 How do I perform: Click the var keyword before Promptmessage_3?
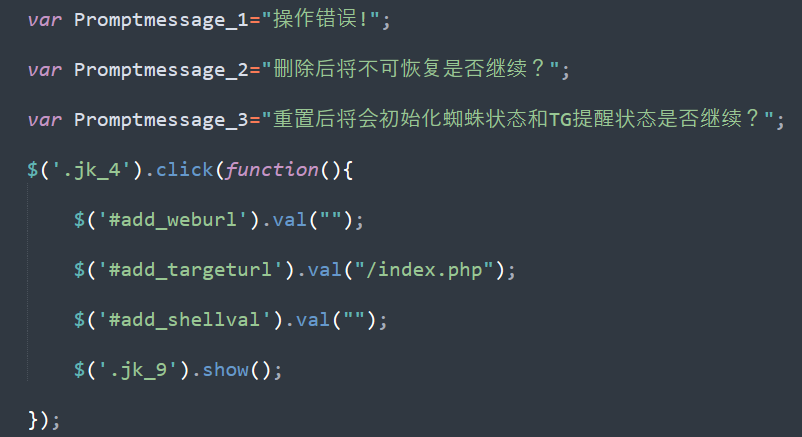pos(44,120)
